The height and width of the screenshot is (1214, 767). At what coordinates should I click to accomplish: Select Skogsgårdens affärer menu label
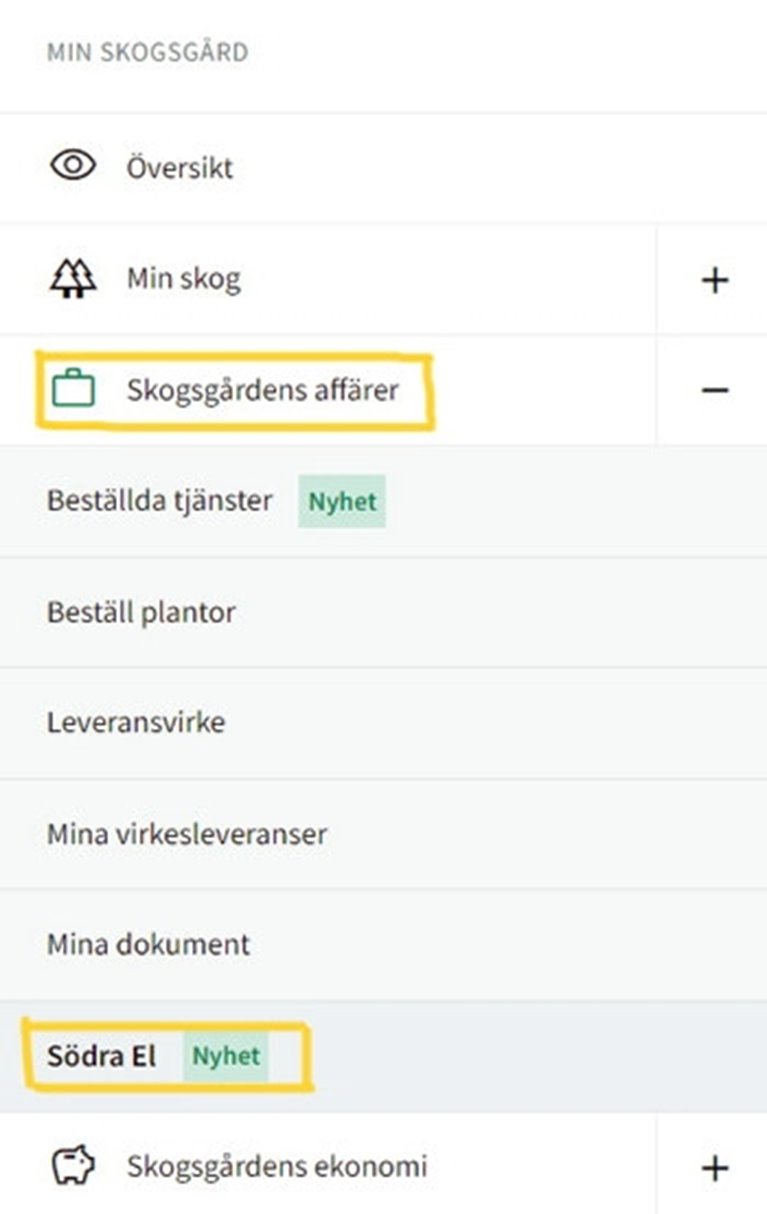click(262, 389)
